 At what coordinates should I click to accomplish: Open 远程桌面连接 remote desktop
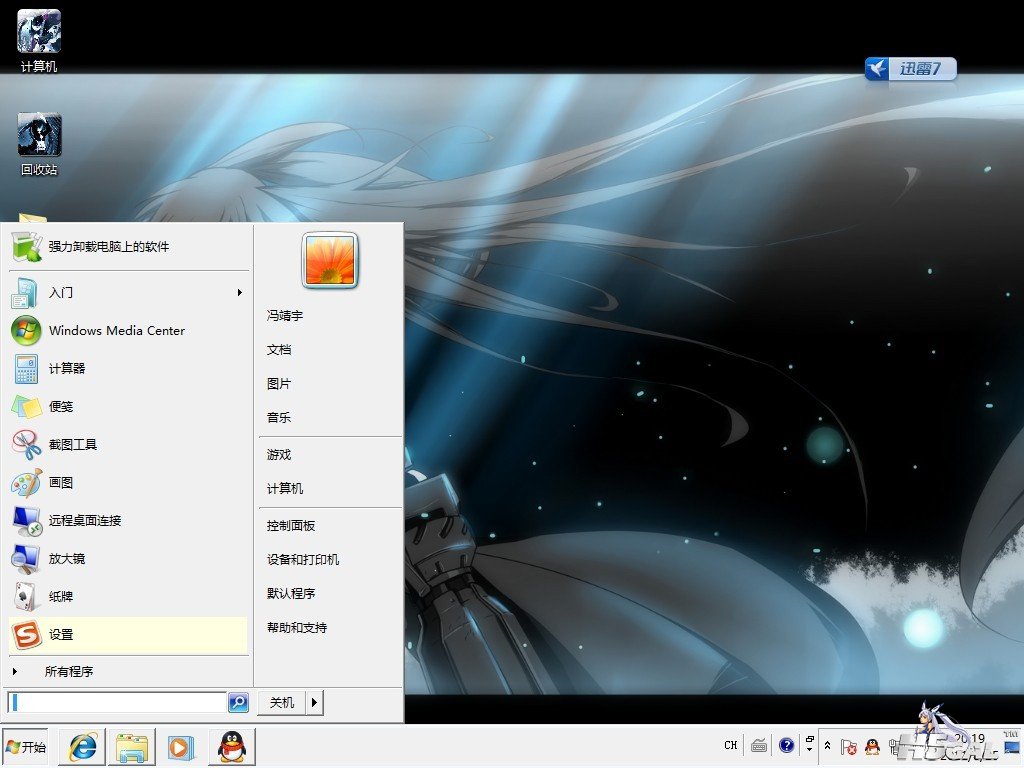[x=84, y=521]
